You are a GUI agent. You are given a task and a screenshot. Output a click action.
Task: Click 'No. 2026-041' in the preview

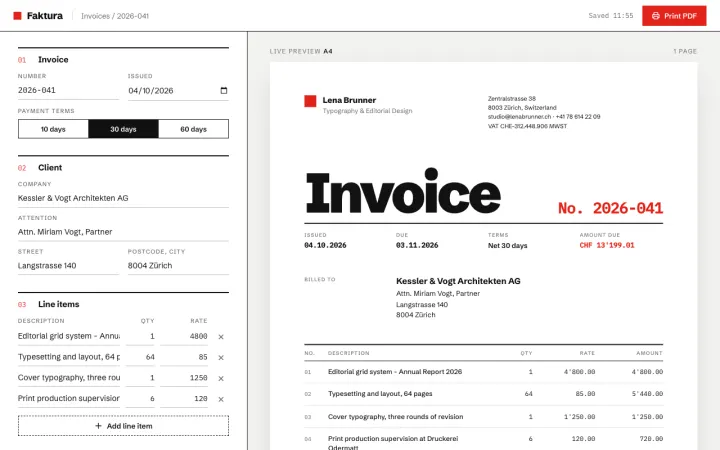(610, 208)
